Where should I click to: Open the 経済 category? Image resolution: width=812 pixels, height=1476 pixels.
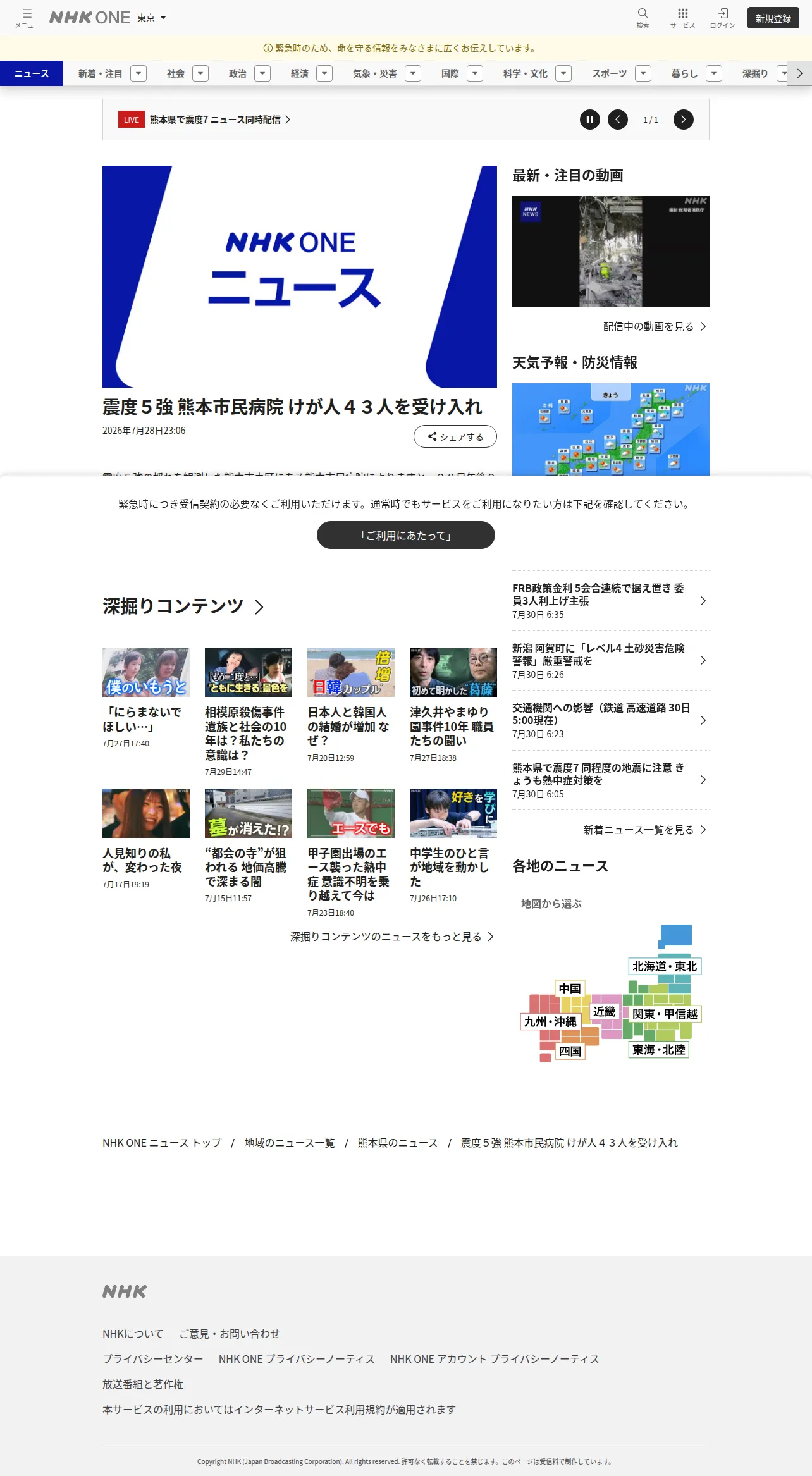point(300,73)
